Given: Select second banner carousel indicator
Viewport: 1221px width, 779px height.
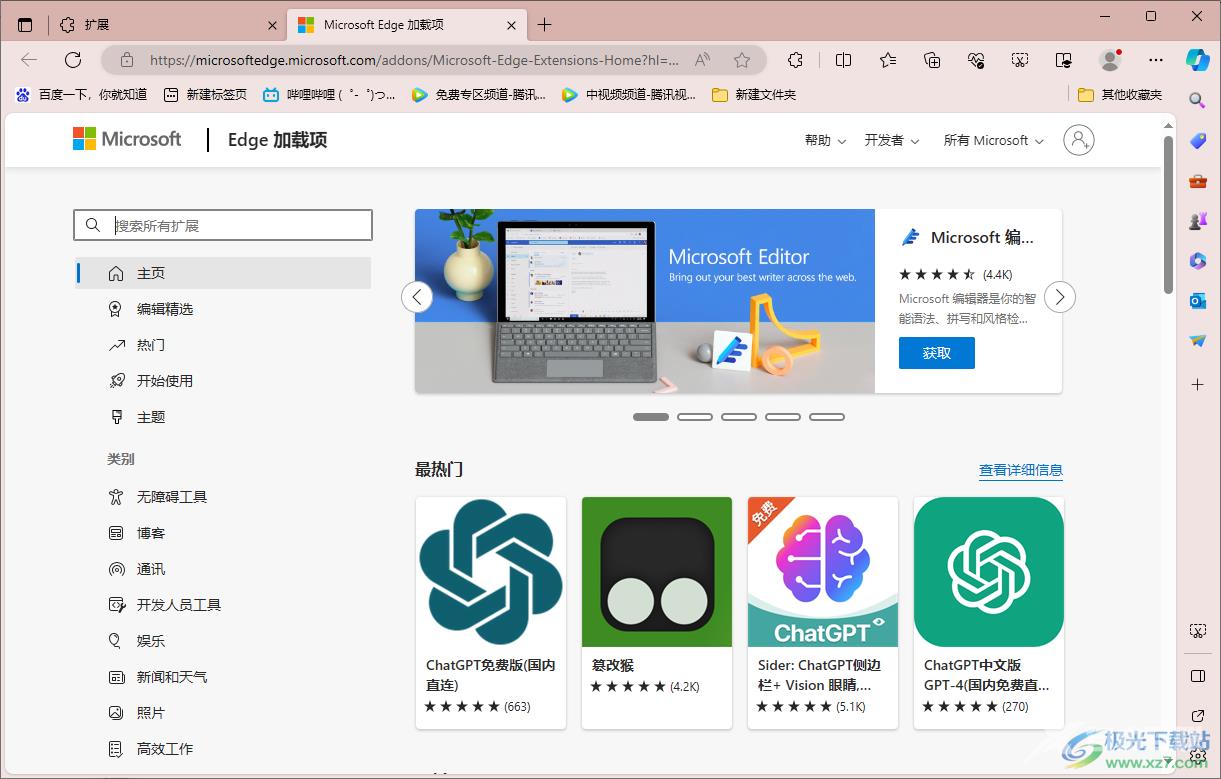Looking at the screenshot, I should (x=695, y=417).
